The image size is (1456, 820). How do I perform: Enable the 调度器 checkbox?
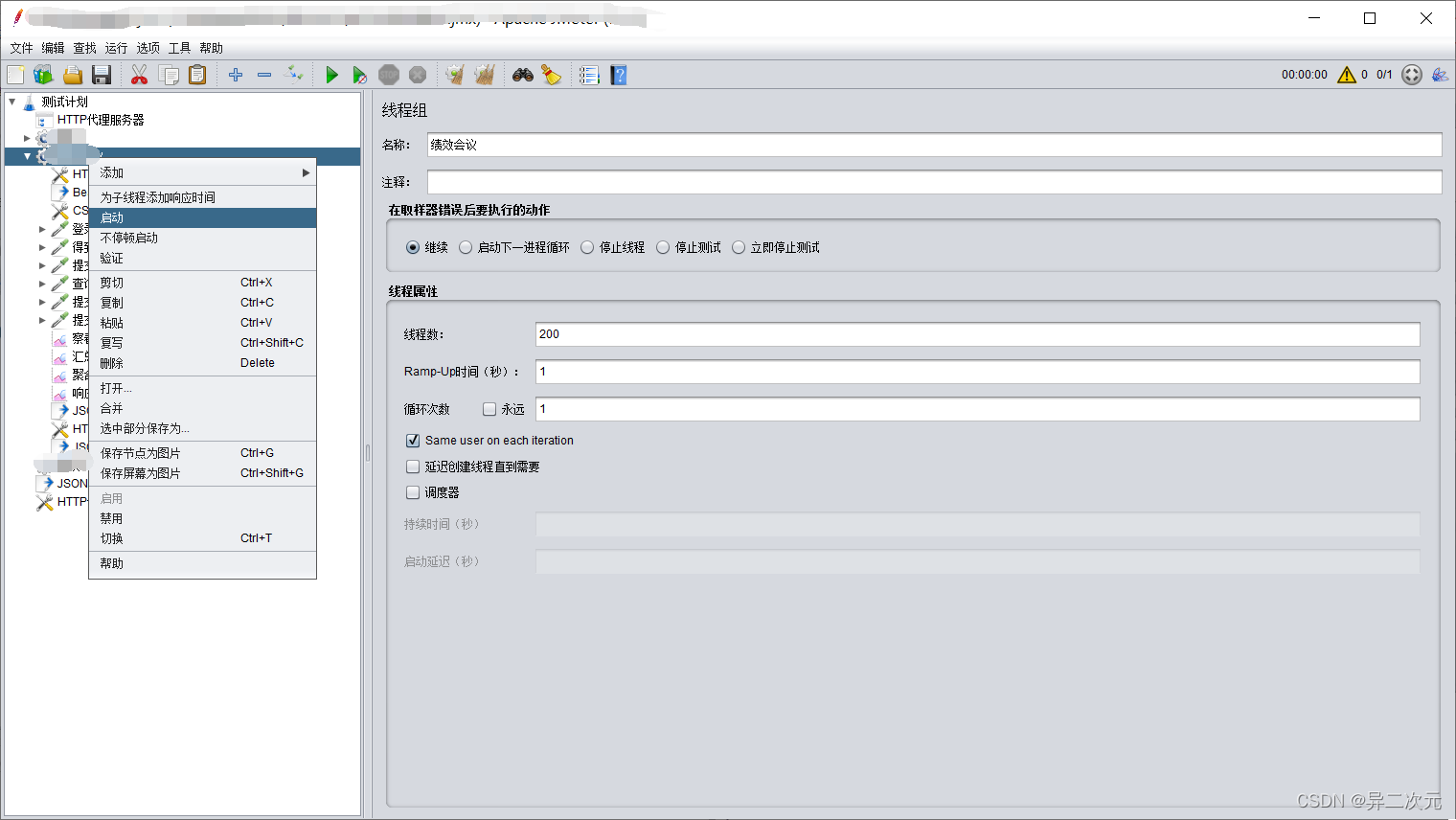point(413,492)
